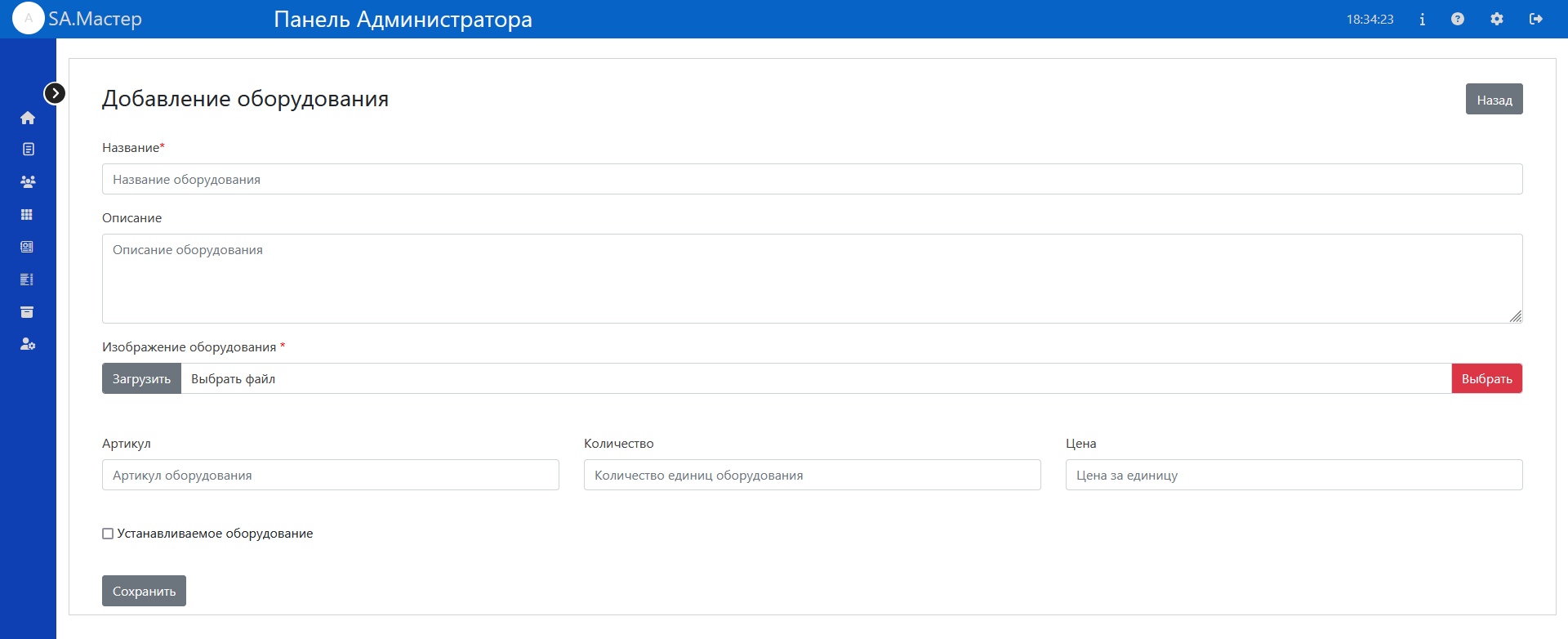Open the user settings icon in sidebar
The width and height of the screenshot is (1568, 639).
point(28,344)
